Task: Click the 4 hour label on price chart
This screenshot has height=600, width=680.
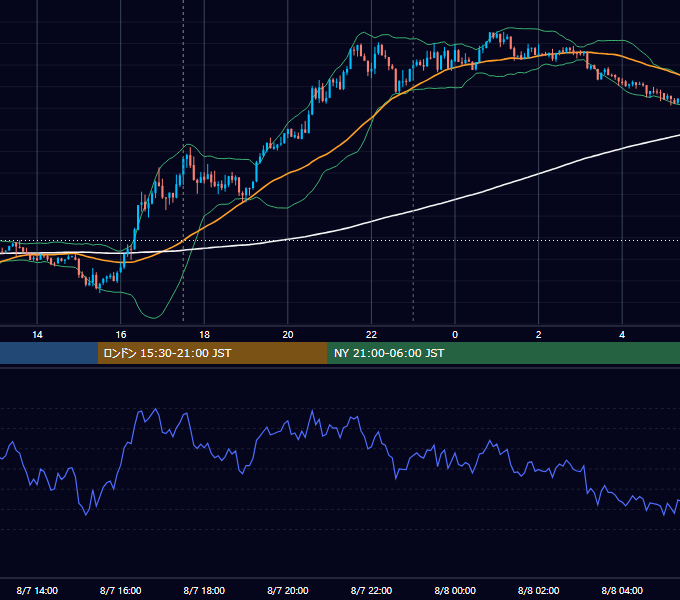Action: pyautogui.click(x=622, y=335)
